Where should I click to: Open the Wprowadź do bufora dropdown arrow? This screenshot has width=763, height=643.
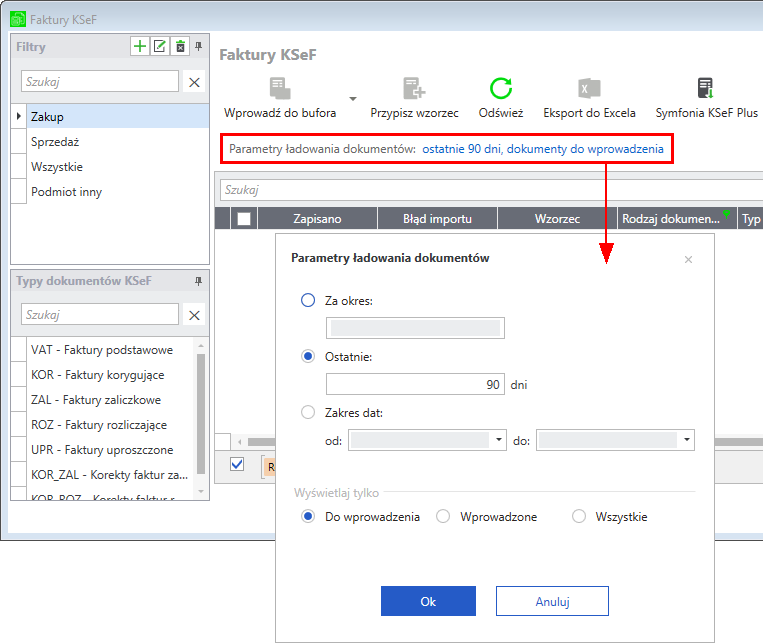click(x=353, y=99)
